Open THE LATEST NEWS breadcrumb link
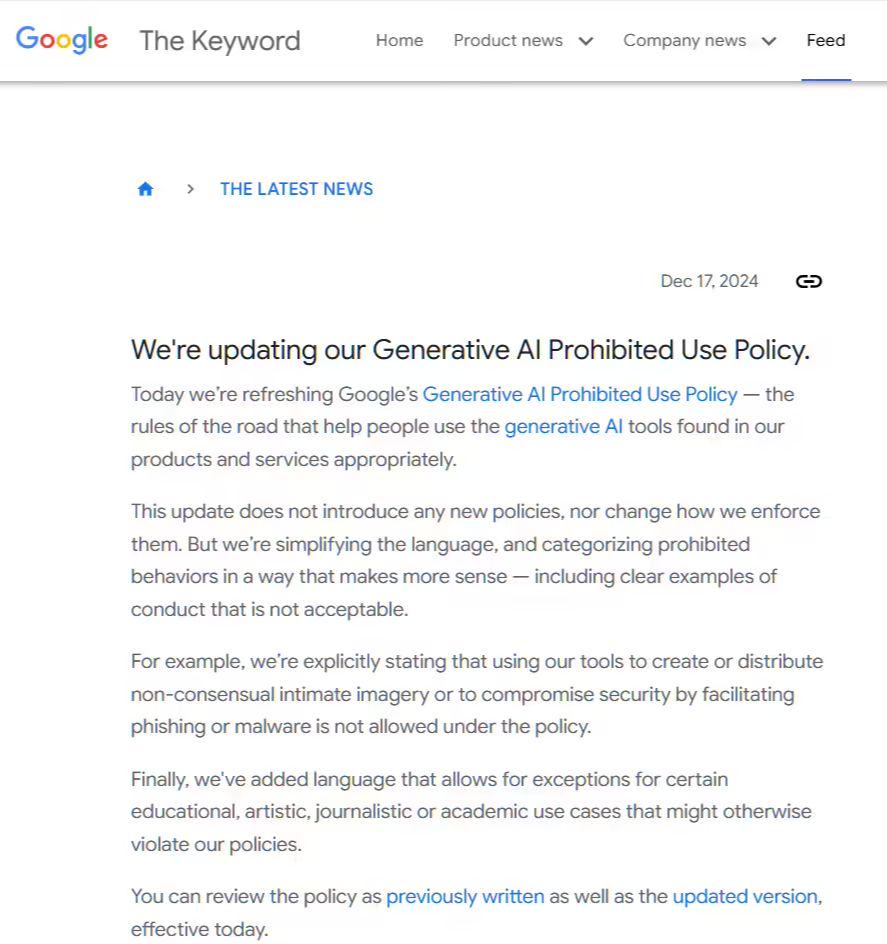The height and width of the screenshot is (944, 887). (296, 189)
